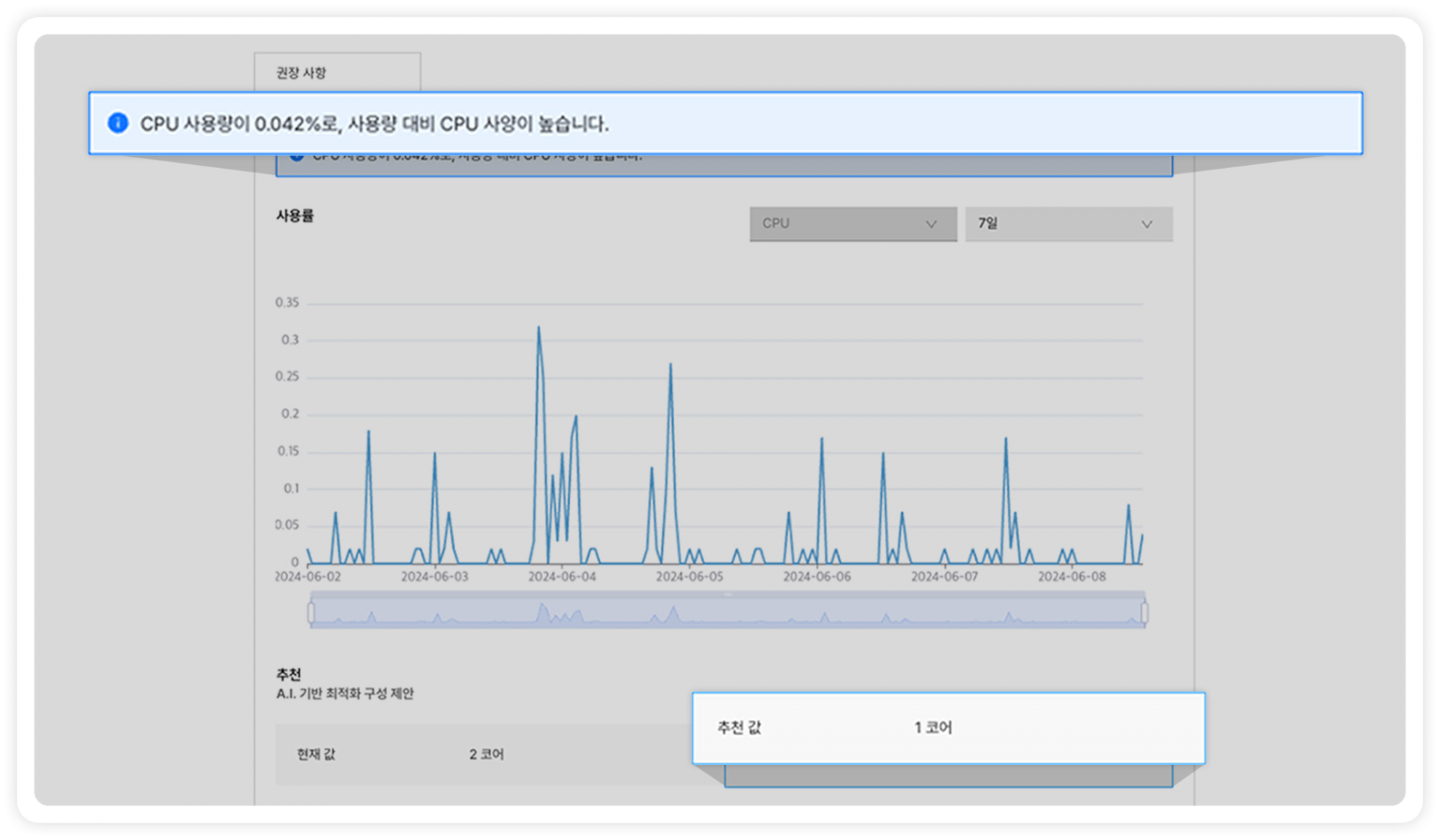The image size is (1440, 840).
Task: Click the 추천 section heading
Action: tap(289, 674)
